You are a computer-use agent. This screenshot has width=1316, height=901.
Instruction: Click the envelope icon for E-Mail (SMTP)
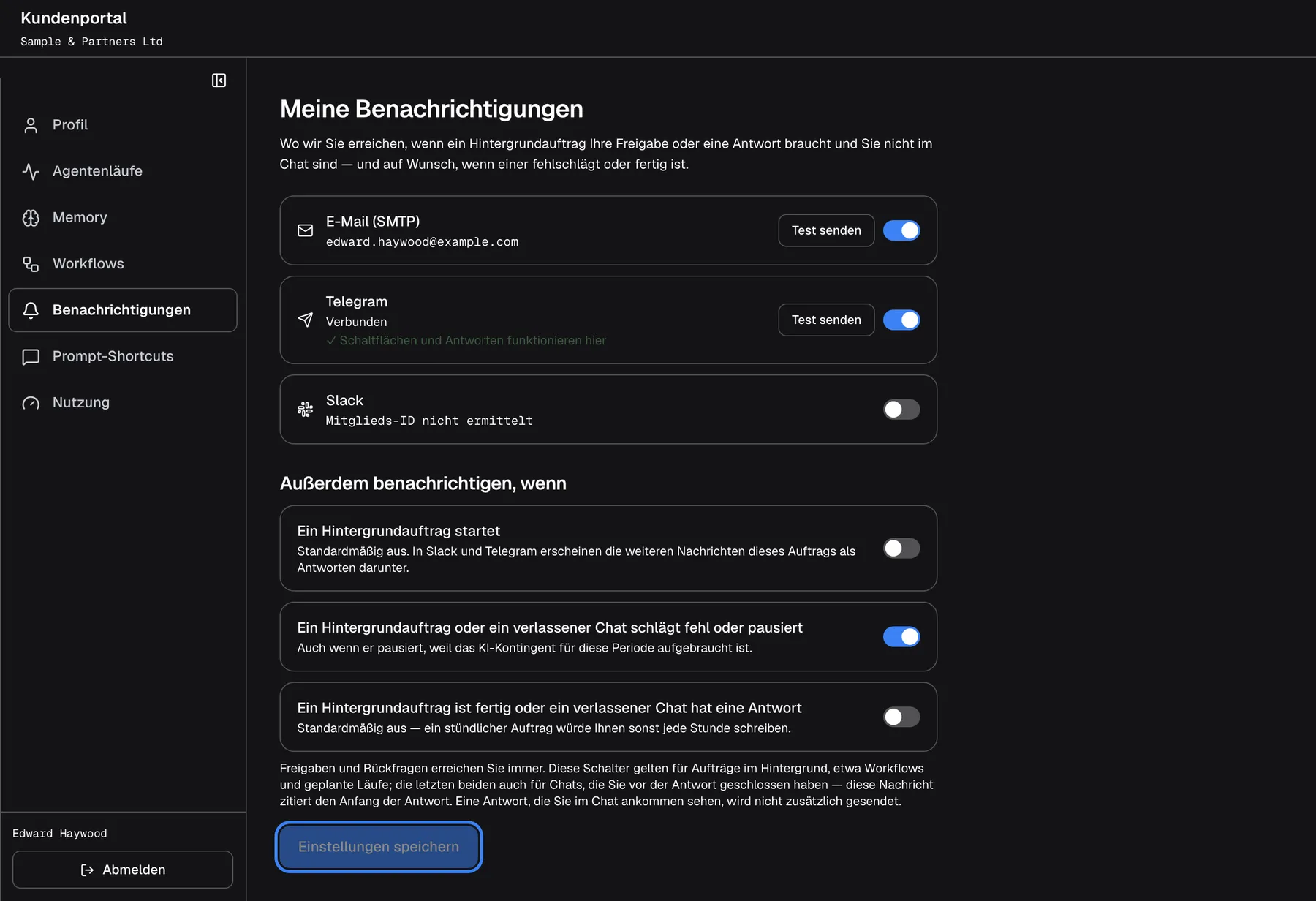pos(306,230)
